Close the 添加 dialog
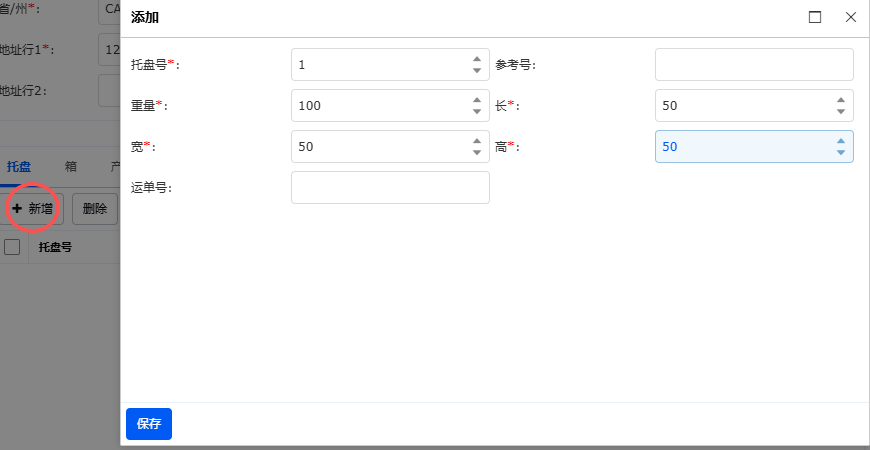Image resolution: width=870 pixels, height=450 pixels. pos(851,17)
